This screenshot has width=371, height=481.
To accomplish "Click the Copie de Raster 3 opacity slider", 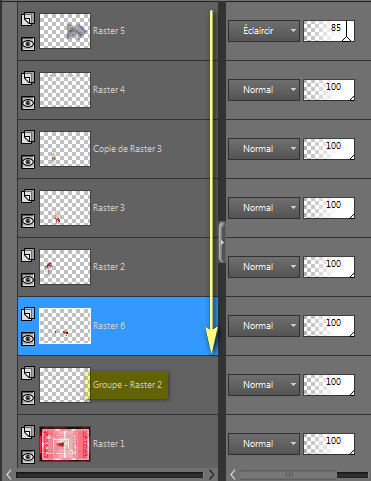I will pyautogui.click(x=329, y=149).
